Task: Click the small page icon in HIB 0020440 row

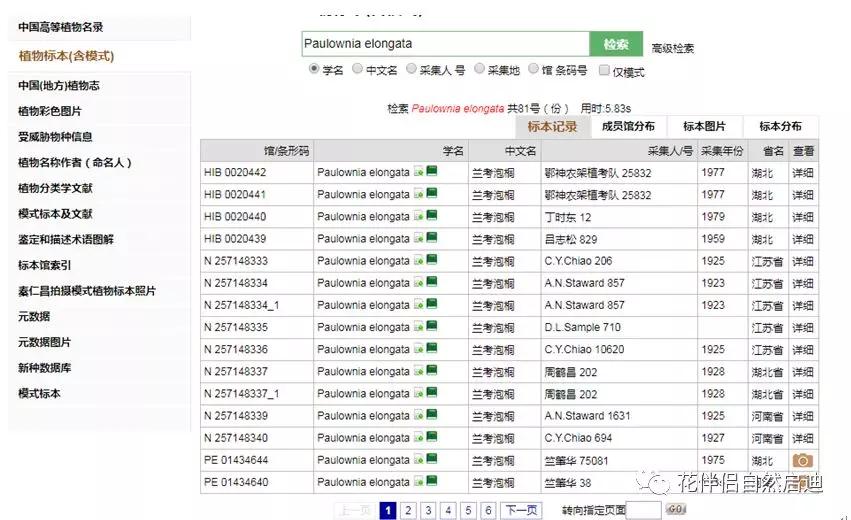Action: 418,216
